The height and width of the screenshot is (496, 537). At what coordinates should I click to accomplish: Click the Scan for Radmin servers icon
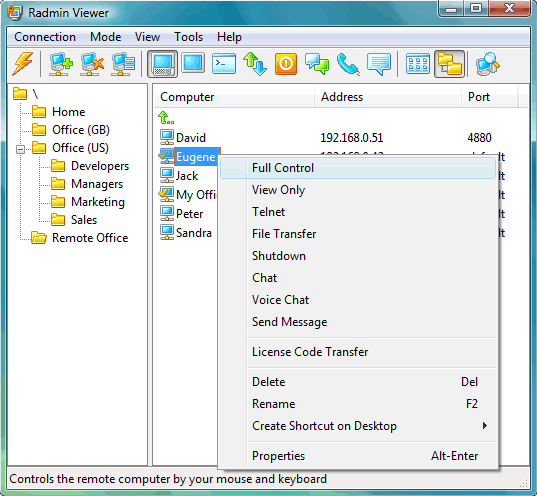click(x=487, y=64)
